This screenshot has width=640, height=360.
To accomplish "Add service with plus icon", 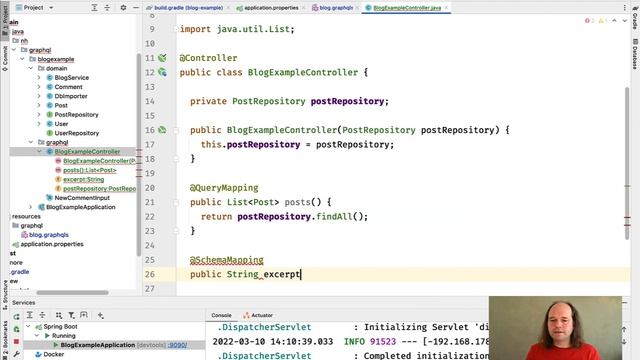I will point(100,315).
